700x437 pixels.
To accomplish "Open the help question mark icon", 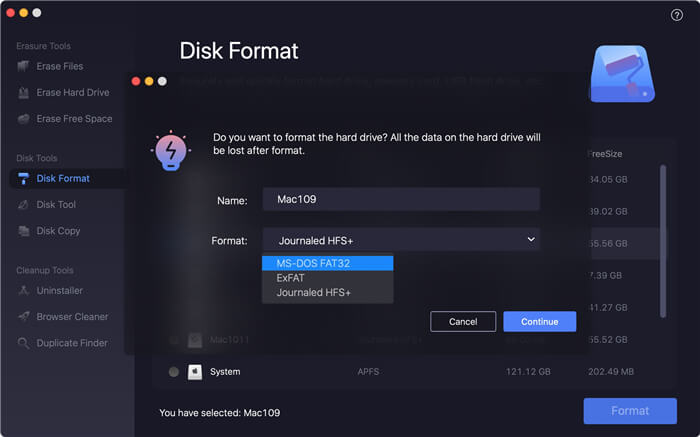I will (677, 15).
